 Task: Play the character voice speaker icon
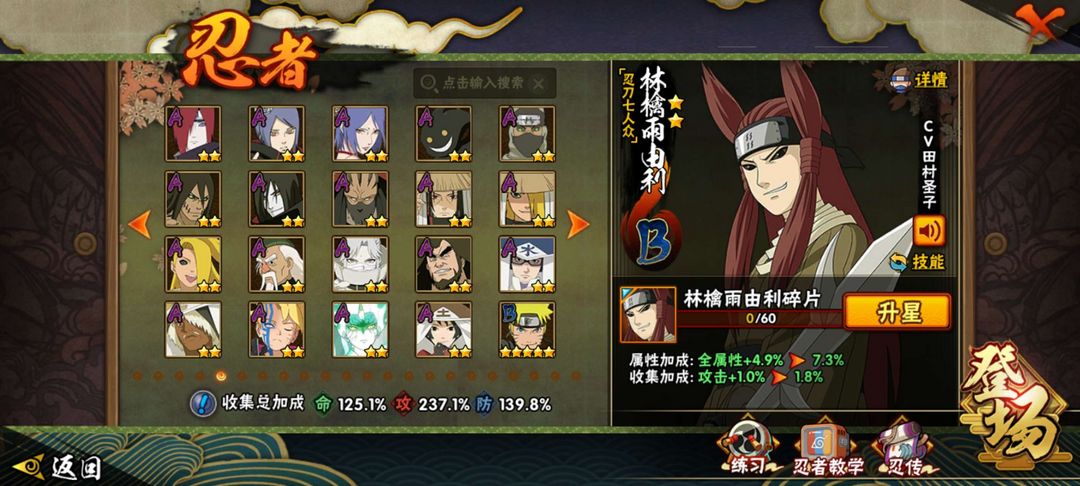click(x=929, y=231)
